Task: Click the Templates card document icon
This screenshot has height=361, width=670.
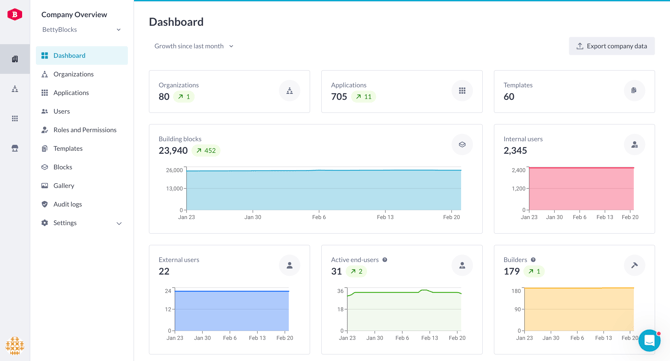Action: [634, 91]
